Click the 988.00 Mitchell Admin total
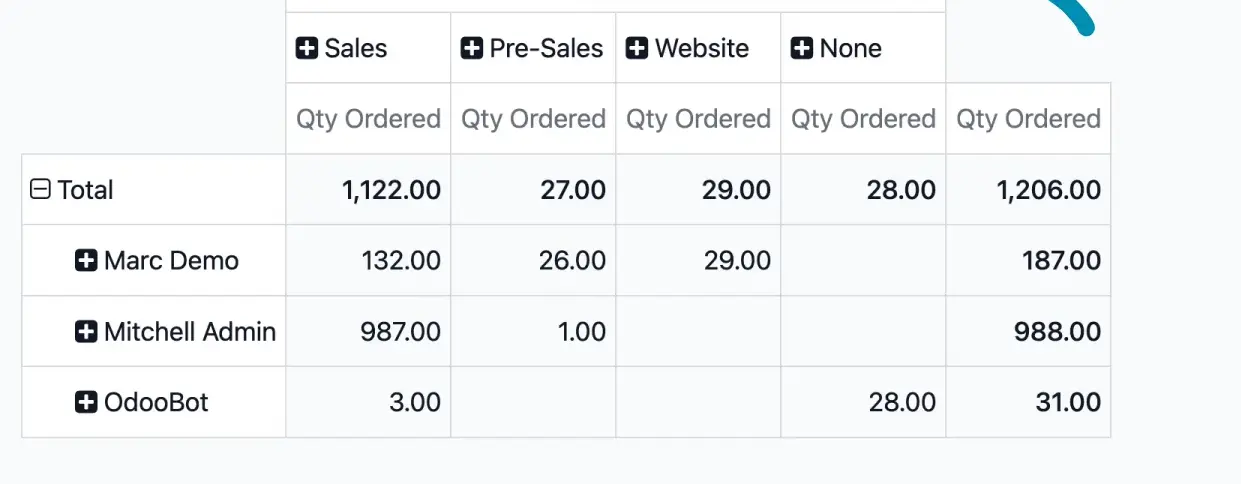This screenshot has height=484, width=1241. [x=1057, y=332]
